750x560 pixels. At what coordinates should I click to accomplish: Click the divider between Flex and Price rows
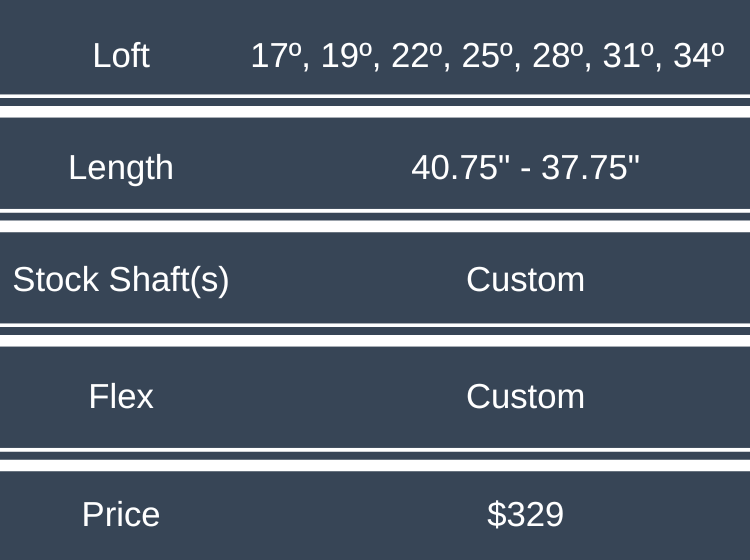(x=375, y=460)
